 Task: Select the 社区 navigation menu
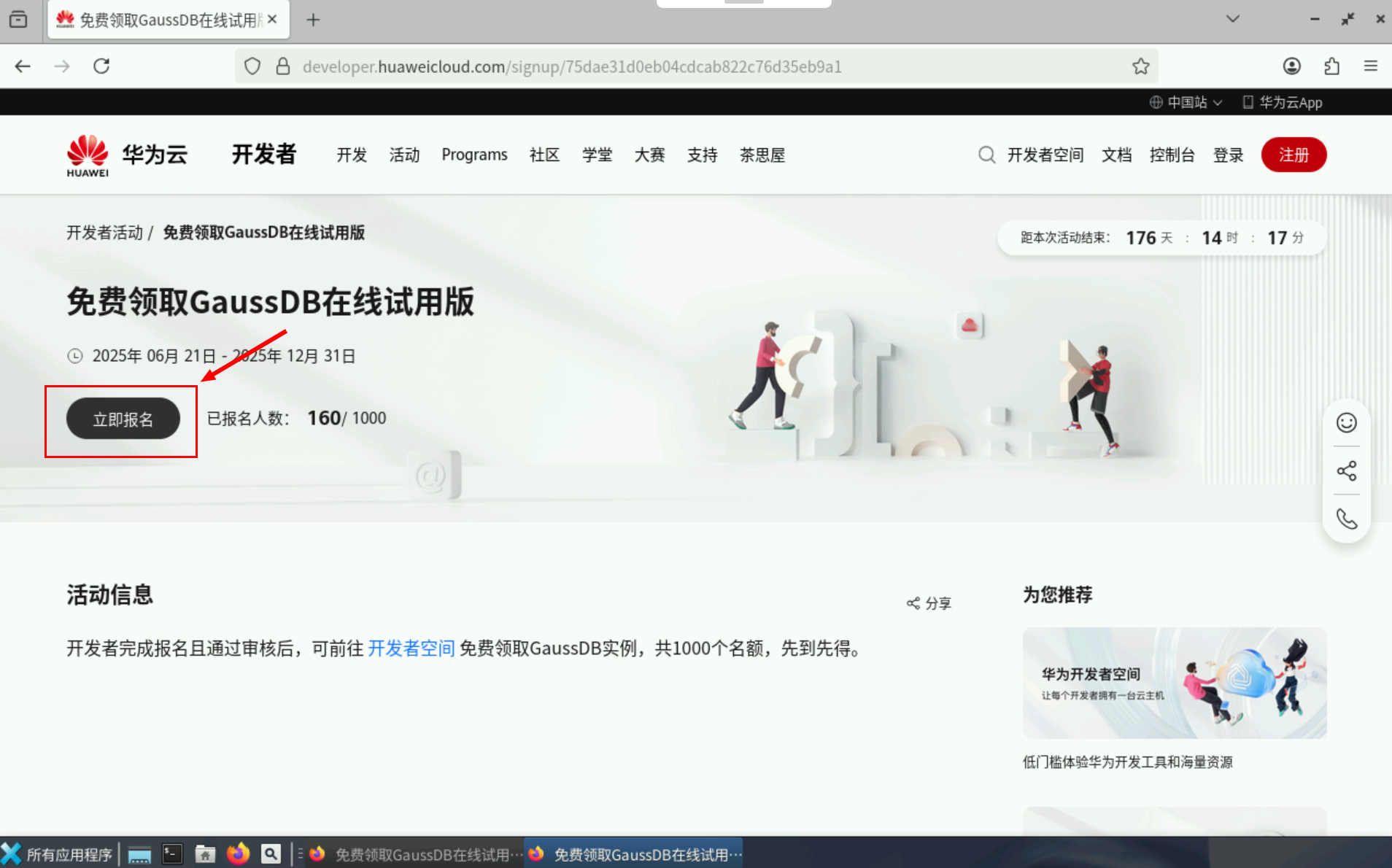point(544,155)
